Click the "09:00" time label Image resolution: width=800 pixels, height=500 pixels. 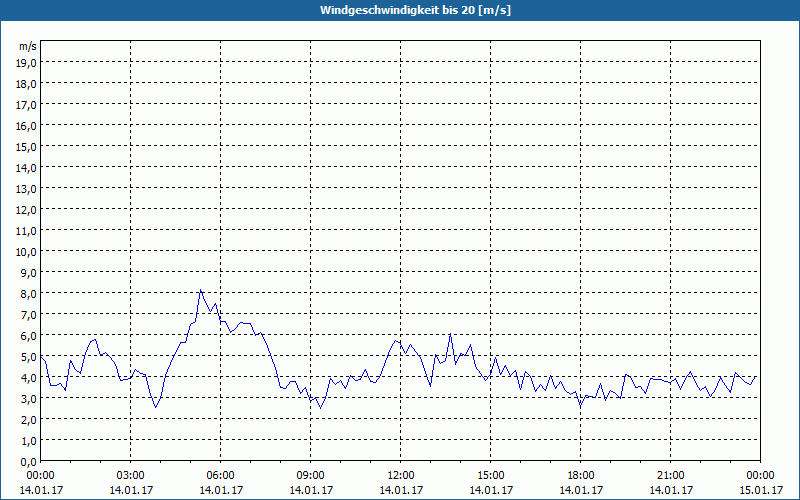311,476
